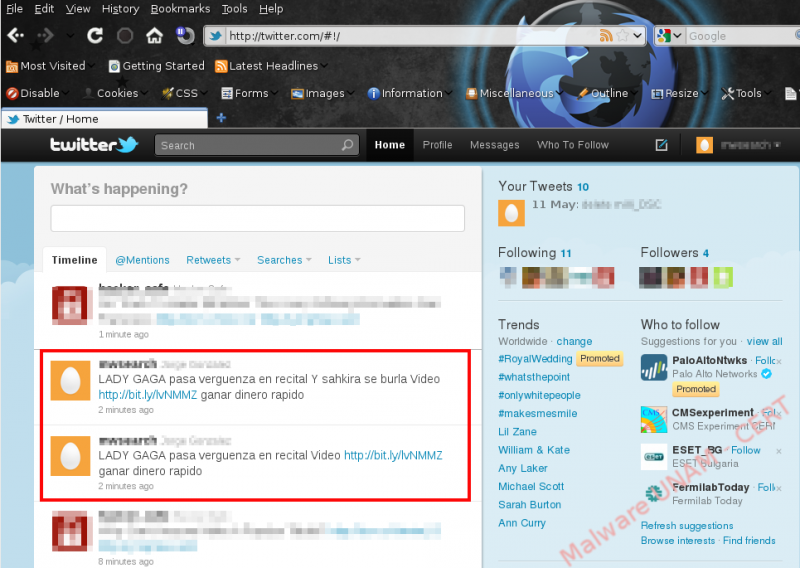The width and height of the screenshot is (800, 568).
Task: Open the Outline developer toolbar menu
Action: (607, 93)
